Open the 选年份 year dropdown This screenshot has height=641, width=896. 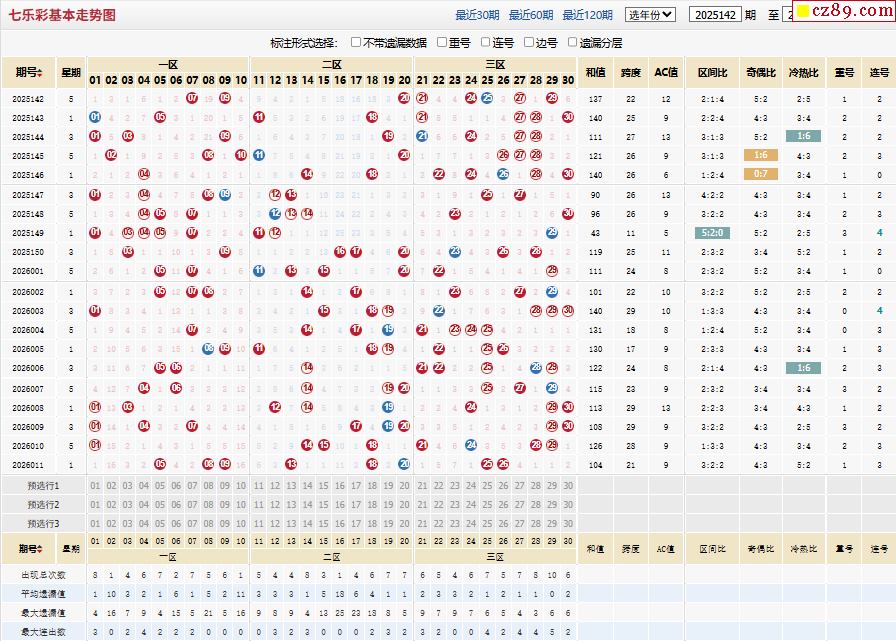point(650,15)
